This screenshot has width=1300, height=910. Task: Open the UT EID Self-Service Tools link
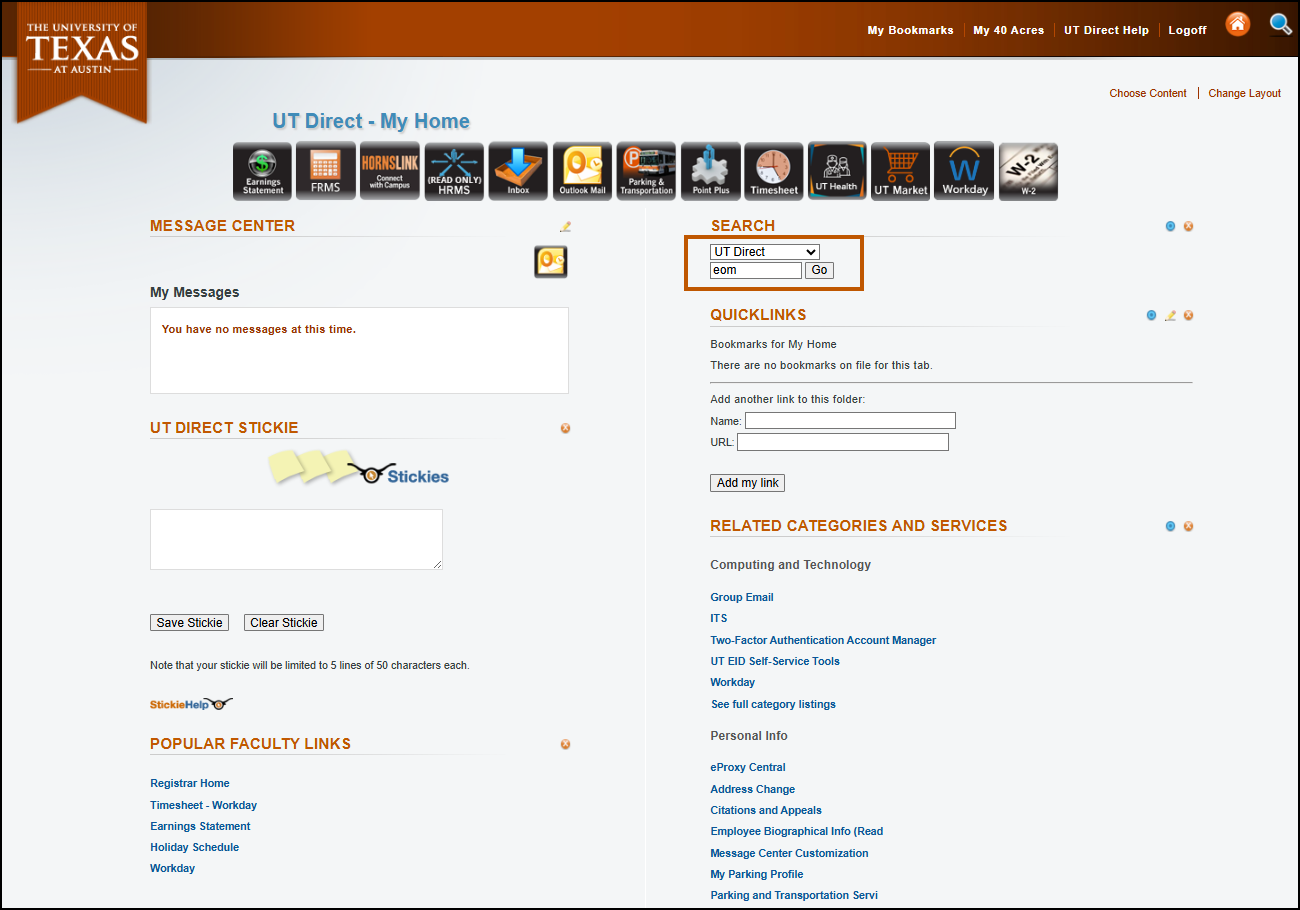tap(775, 661)
